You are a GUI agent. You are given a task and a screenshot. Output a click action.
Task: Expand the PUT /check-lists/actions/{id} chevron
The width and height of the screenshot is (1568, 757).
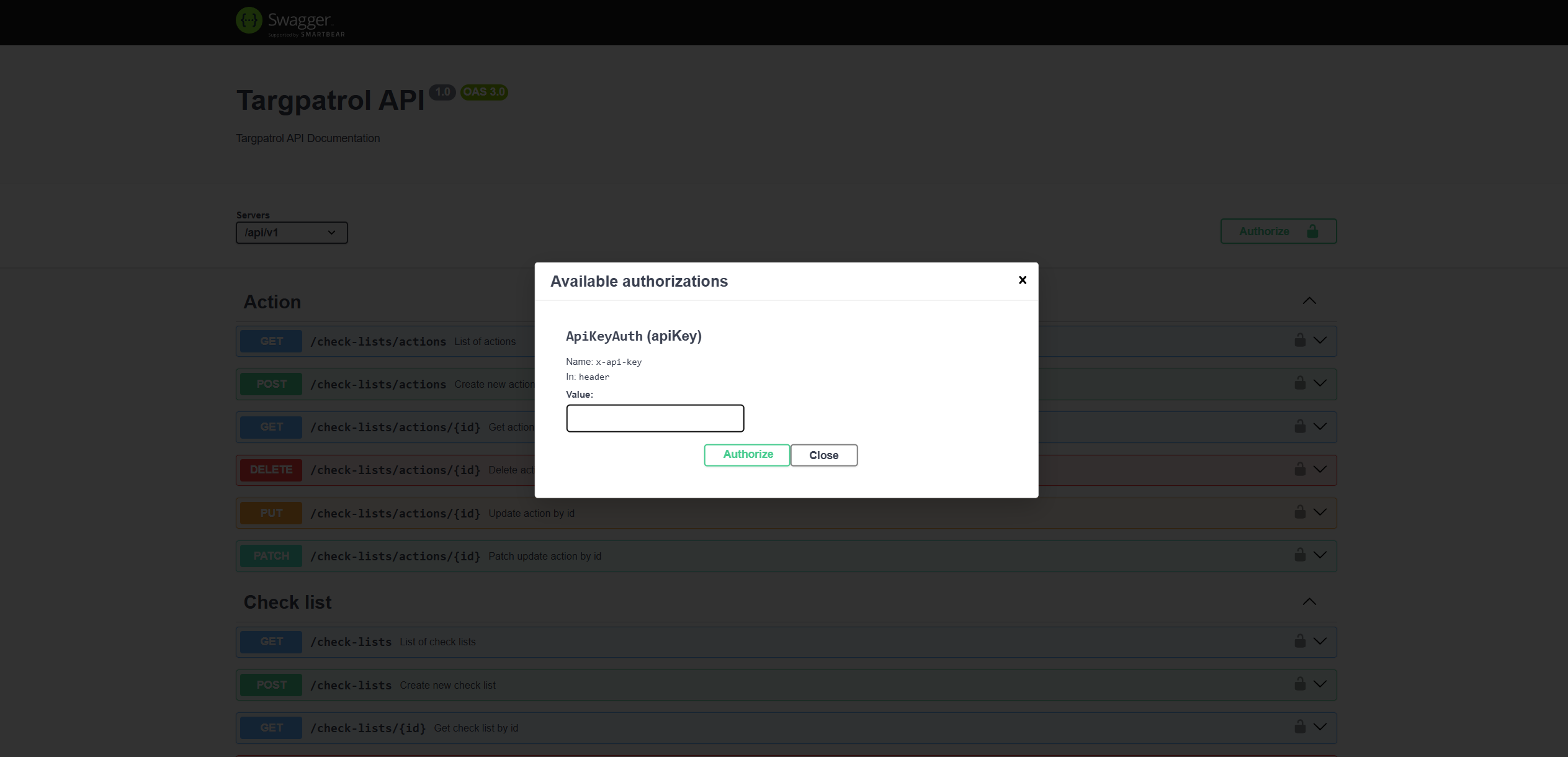click(1320, 512)
